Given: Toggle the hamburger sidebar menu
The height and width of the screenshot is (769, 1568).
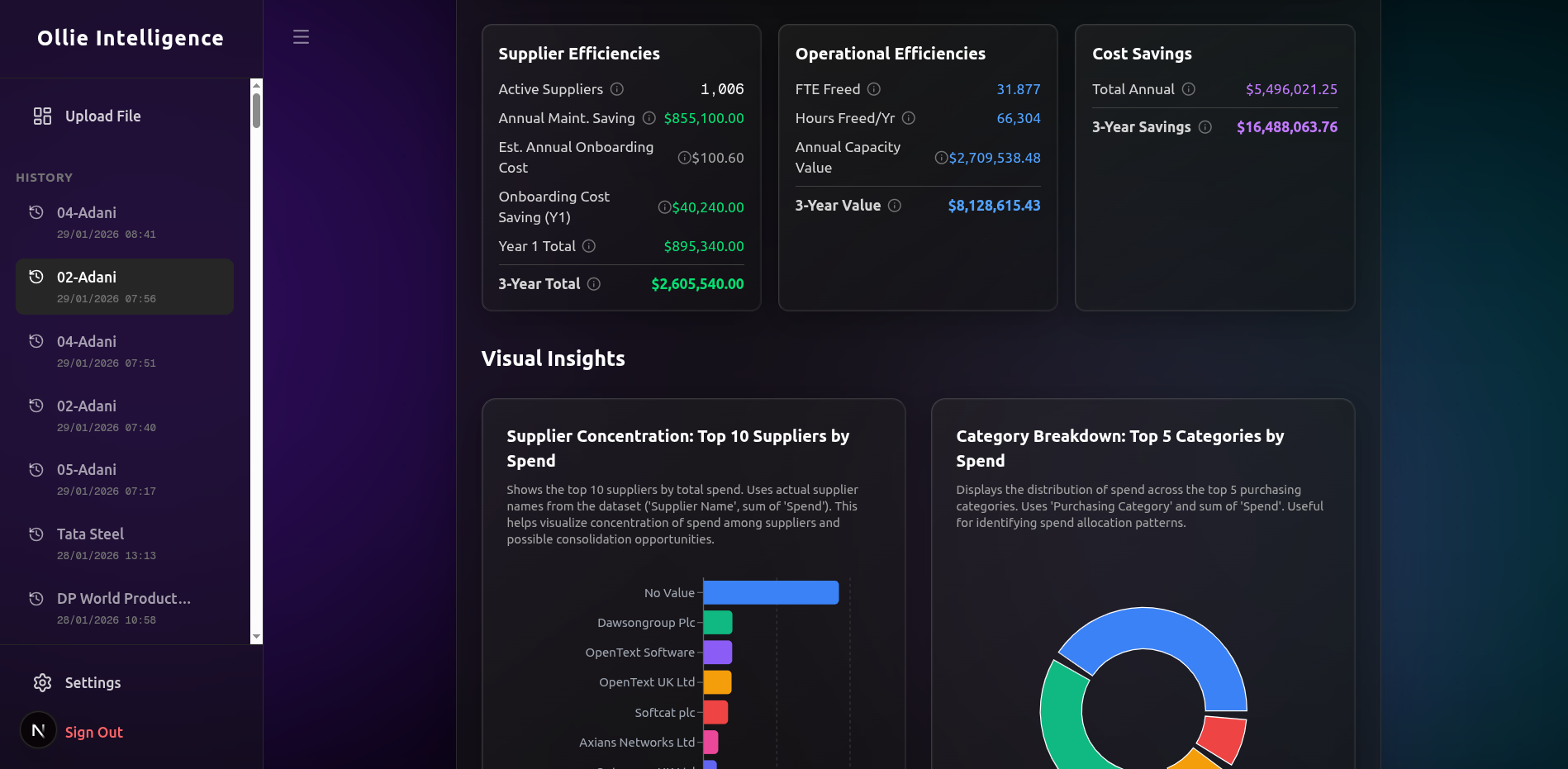Looking at the screenshot, I should click(301, 37).
